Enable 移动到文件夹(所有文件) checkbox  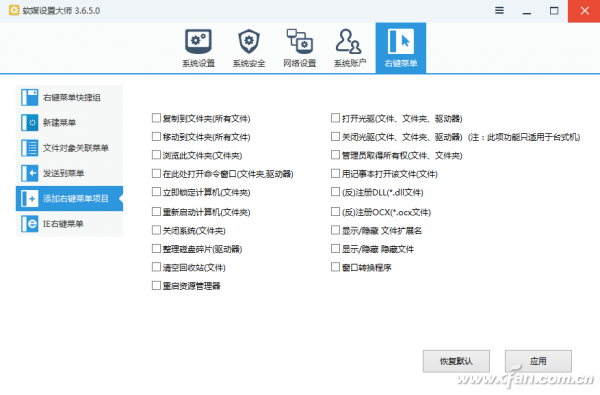pos(156,136)
